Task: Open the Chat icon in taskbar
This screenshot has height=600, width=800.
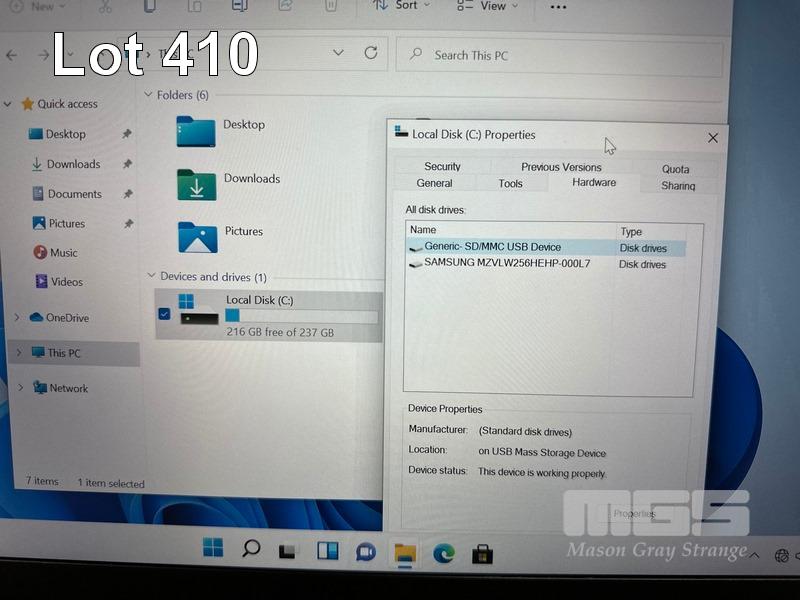Action: pos(366,551)
